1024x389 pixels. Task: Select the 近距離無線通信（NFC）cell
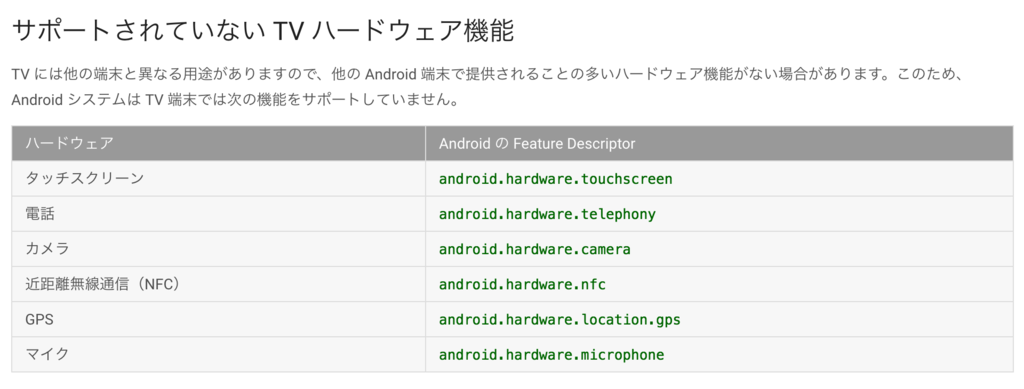click(x=219, y=285)
